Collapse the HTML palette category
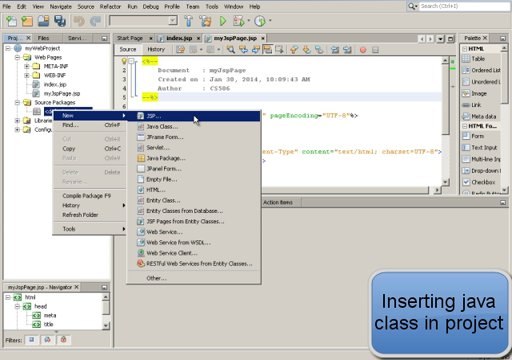The width and height of the screenshot is (512, 360). (465, 49)
